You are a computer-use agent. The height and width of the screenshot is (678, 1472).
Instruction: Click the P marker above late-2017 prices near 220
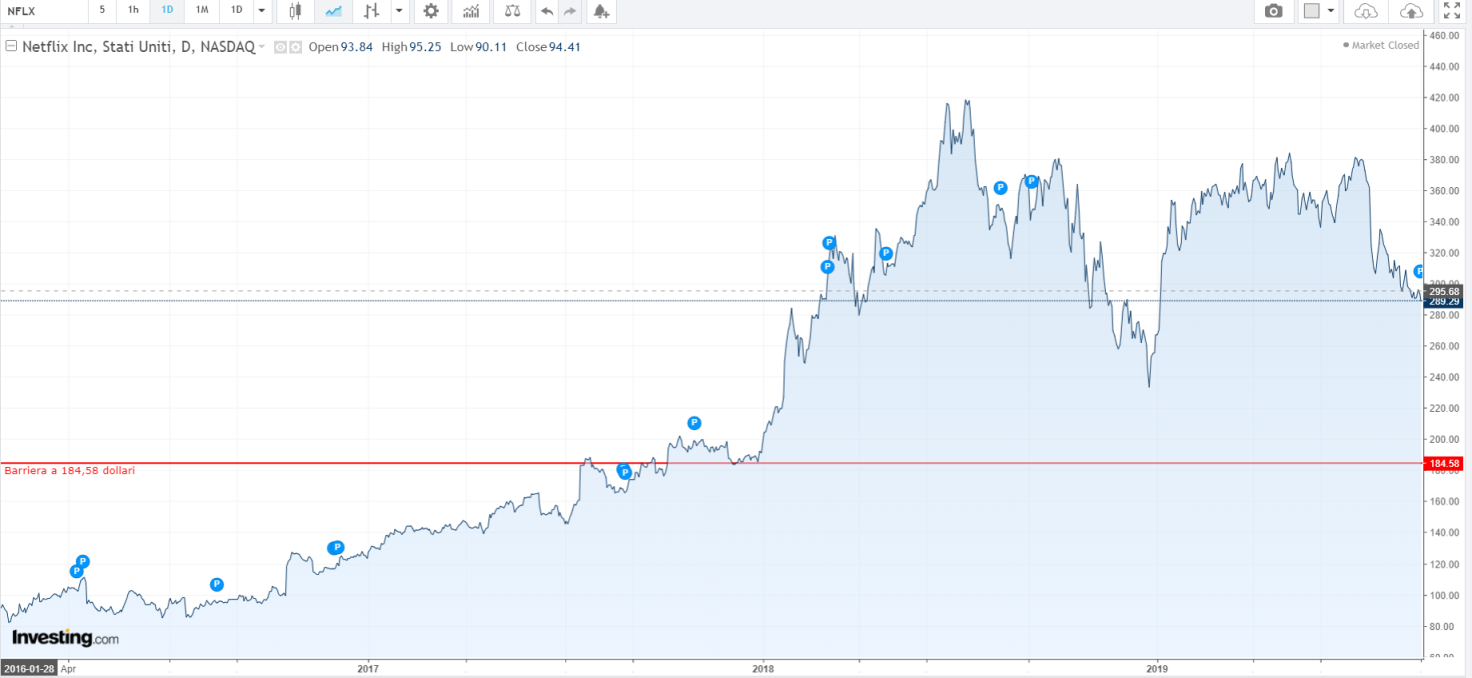click(694, 423)
